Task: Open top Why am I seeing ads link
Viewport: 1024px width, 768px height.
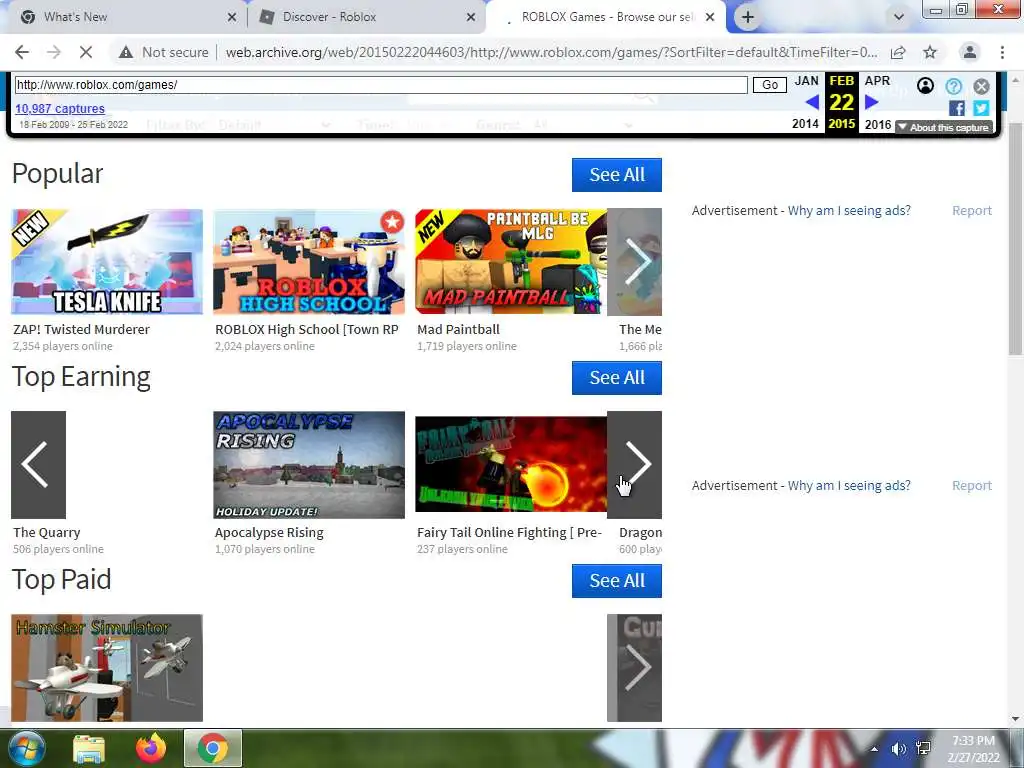Action: click(849, 210)
